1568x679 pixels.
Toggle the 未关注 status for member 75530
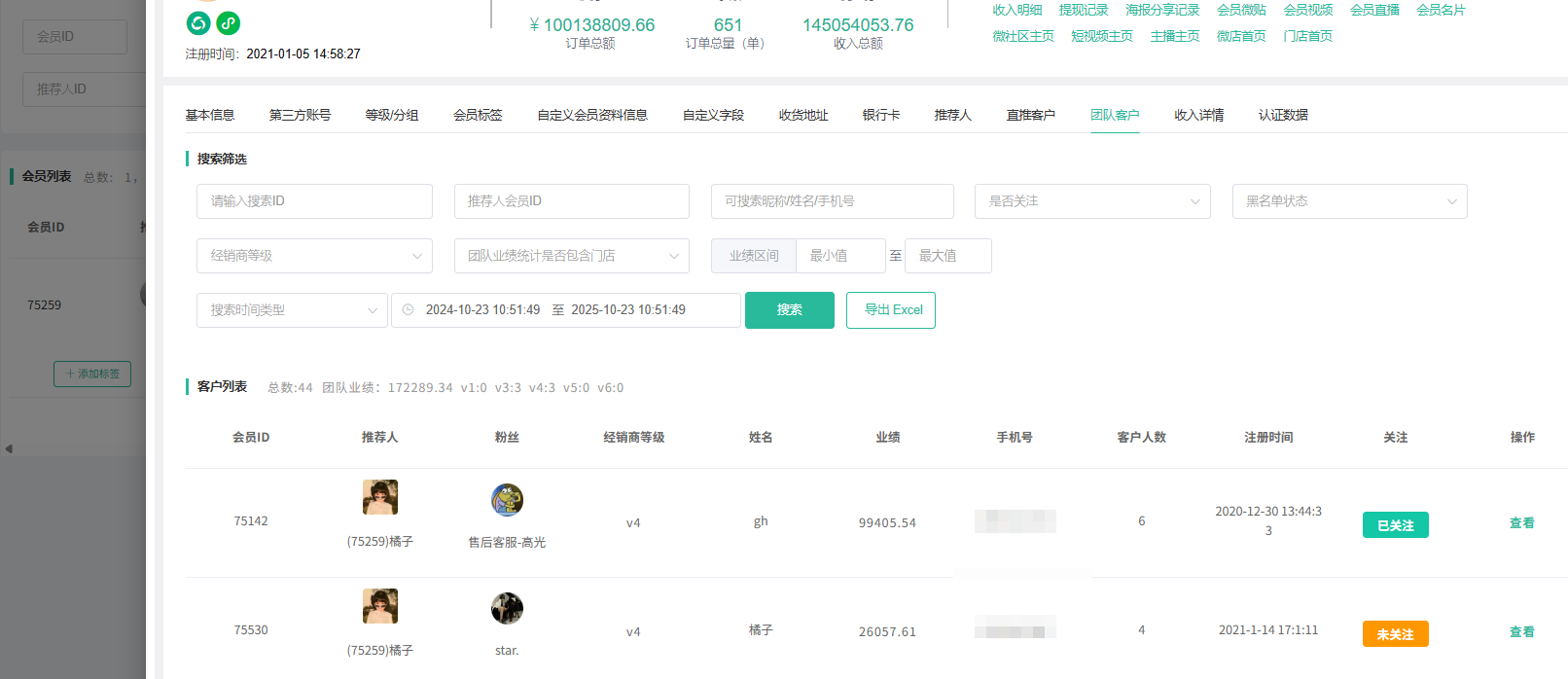pyautogui.click(x=1395, y=634)
